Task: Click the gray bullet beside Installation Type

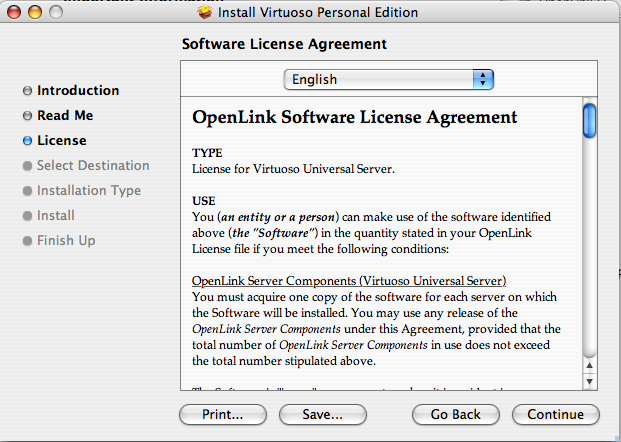Action: [x=27, y=191]
